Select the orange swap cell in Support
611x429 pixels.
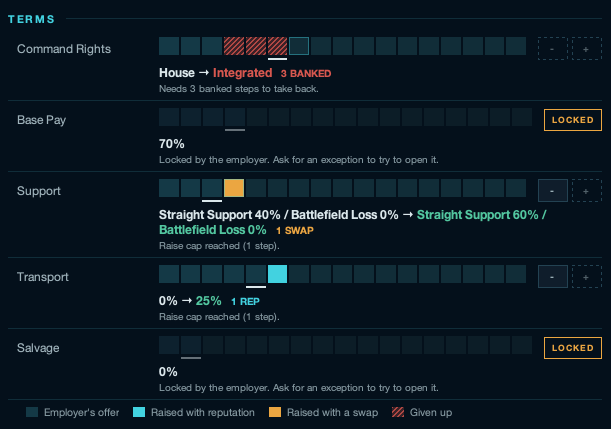[x=234, y=188]
